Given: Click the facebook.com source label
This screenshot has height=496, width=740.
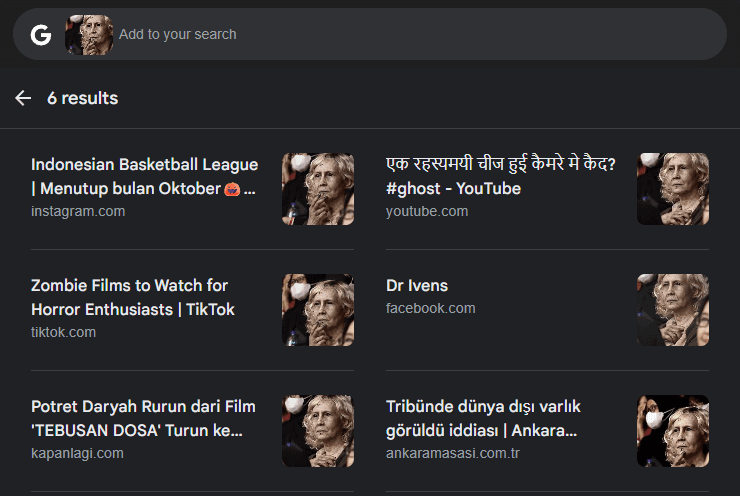Looking at the screenshot, I should [x=430, y=308].
